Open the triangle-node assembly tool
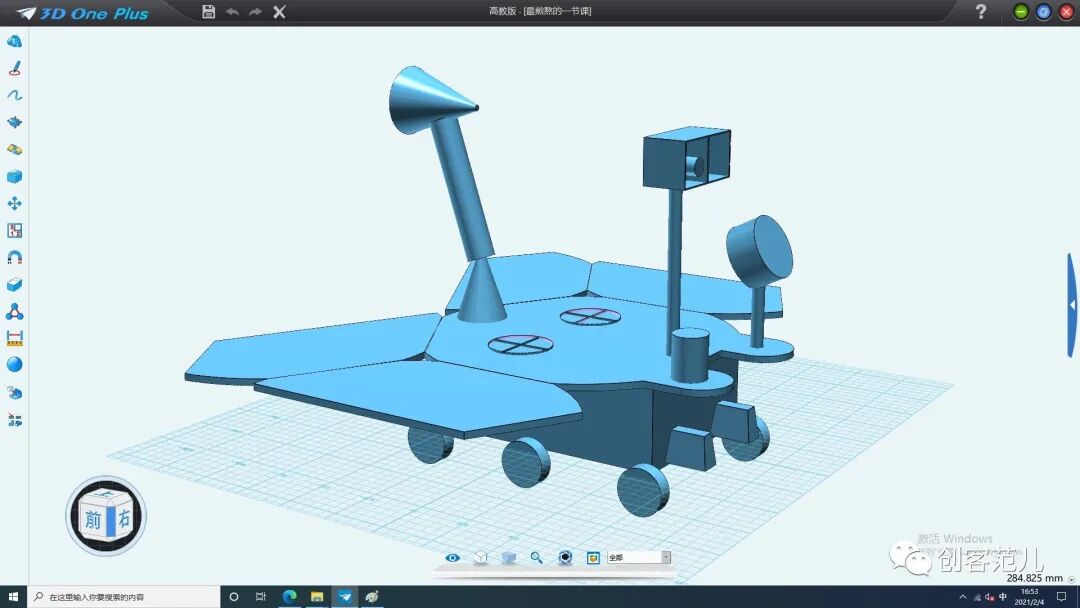1080x608 pixels. 14,312
